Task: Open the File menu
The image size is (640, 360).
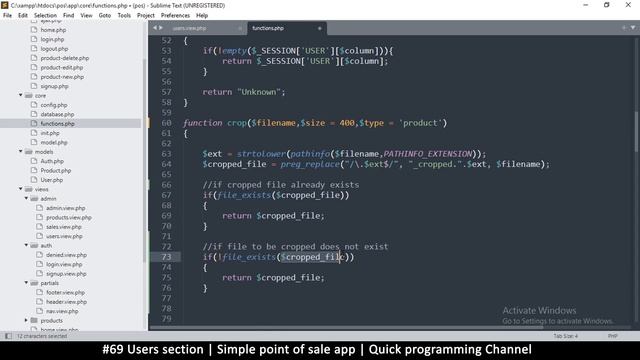Action: (x=7, y=16)
